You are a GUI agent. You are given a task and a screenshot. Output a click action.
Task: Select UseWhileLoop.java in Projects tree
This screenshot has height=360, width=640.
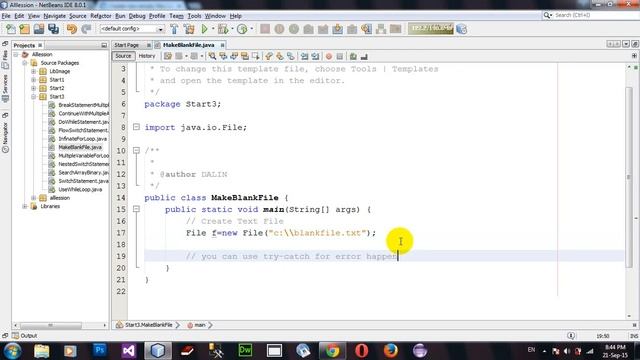(80, 189)
